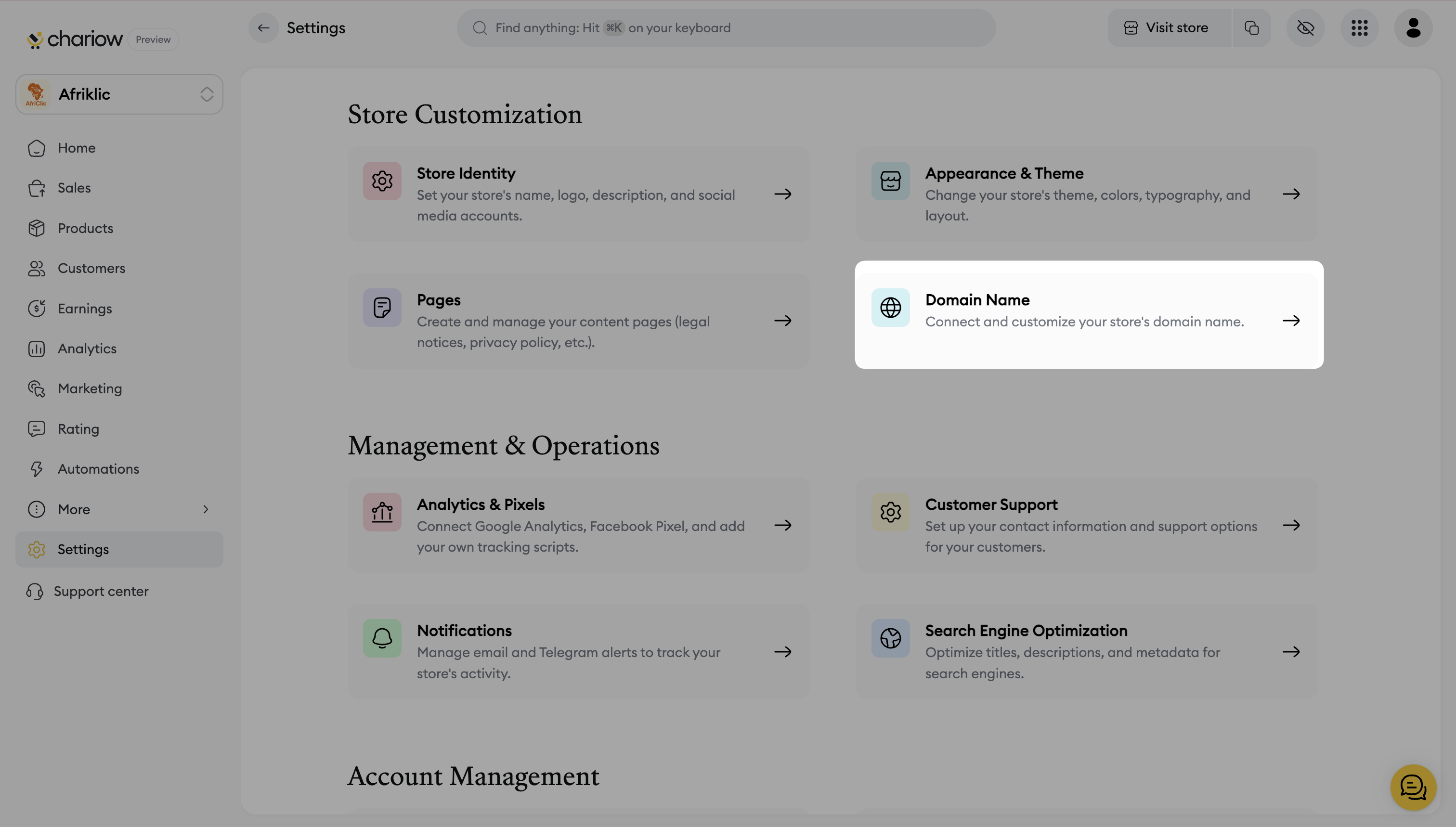Open Search Engine Optimization settings

pos(1086,651)
